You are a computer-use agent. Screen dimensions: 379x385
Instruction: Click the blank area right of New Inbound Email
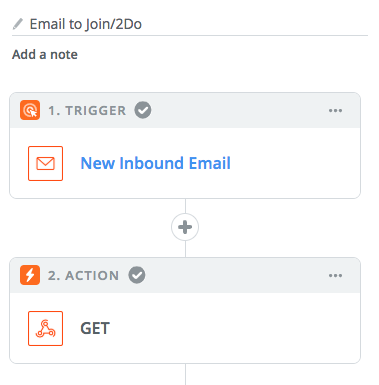[293, 163]
